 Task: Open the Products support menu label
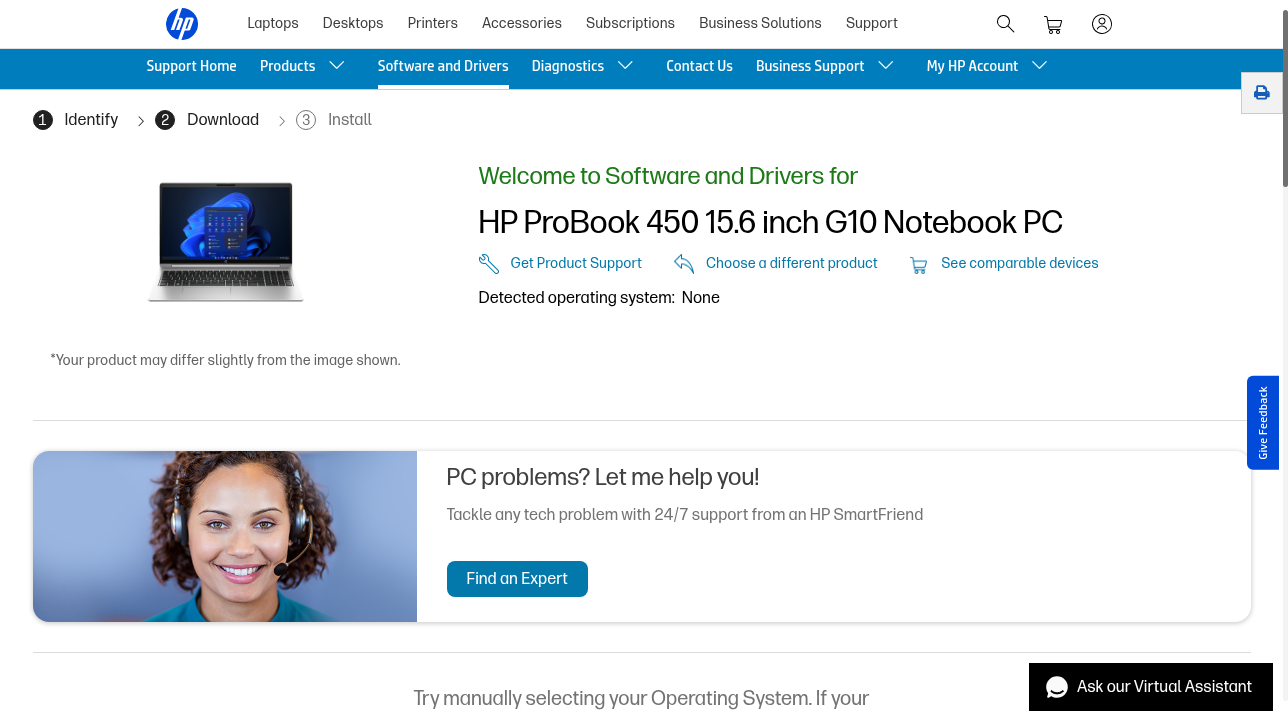click(x=287, y=66)
